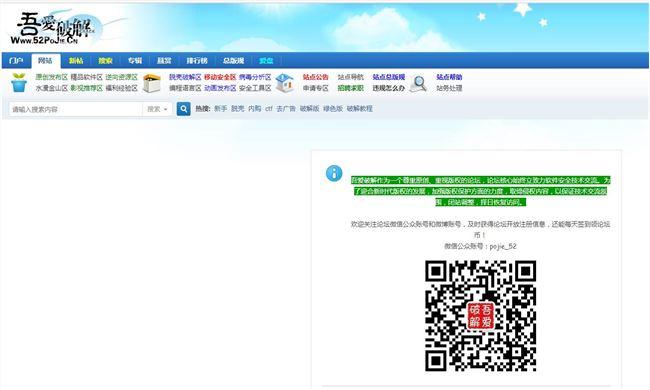This screenshot has height=390, width=650.
Task: Click hot search keyword 内购
Action: coord(255,109)
